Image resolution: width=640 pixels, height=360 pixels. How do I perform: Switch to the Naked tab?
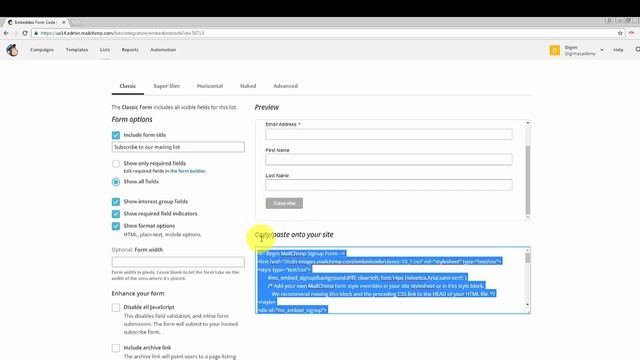click(248, 86)
